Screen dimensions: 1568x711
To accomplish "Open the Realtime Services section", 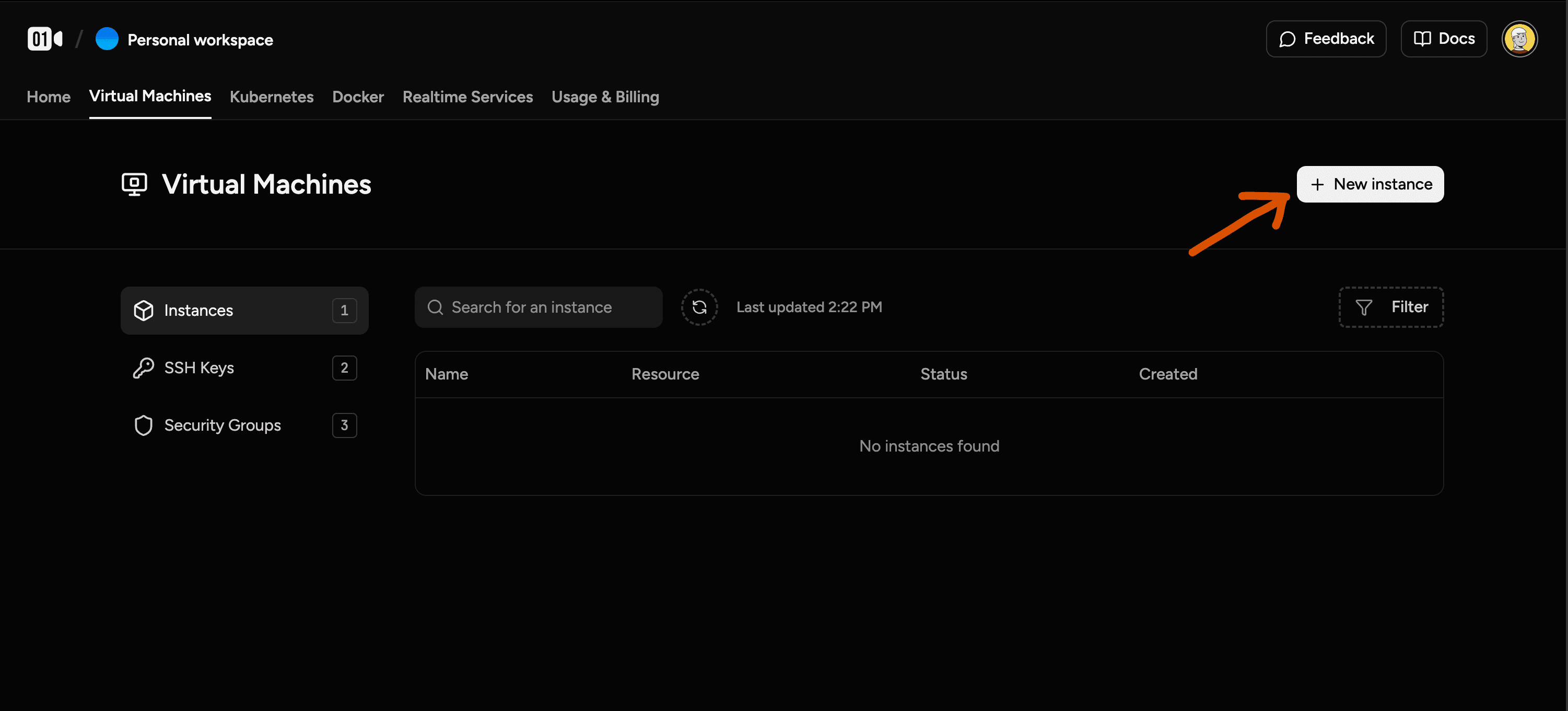I will tap(467, 97).
